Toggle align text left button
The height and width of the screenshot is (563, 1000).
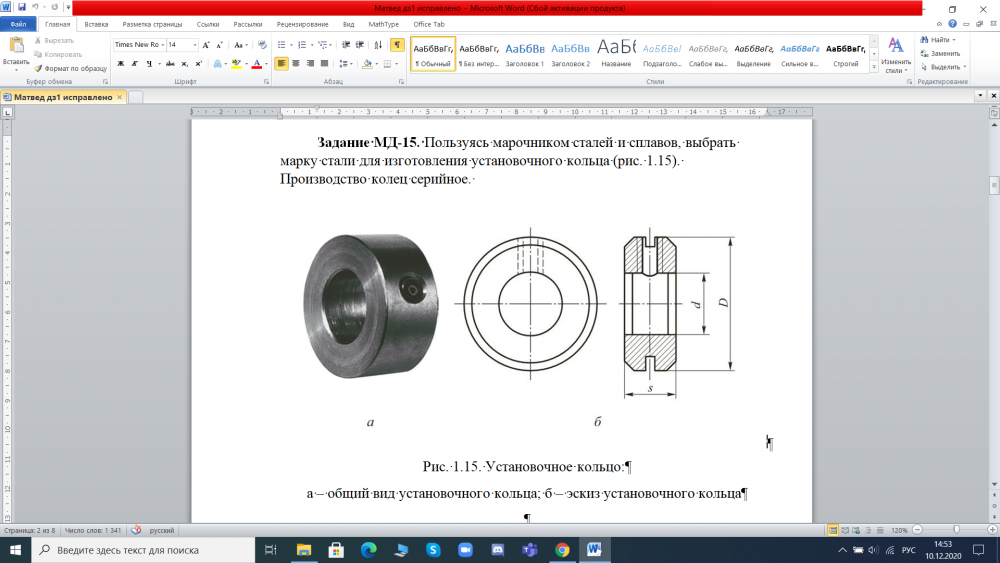click(282, 63)
